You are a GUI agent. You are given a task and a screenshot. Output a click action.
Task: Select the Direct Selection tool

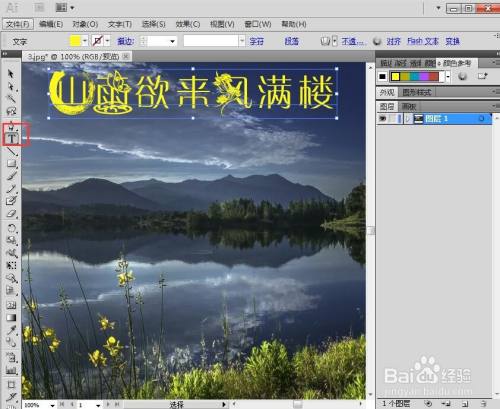[x=11, y=86]
